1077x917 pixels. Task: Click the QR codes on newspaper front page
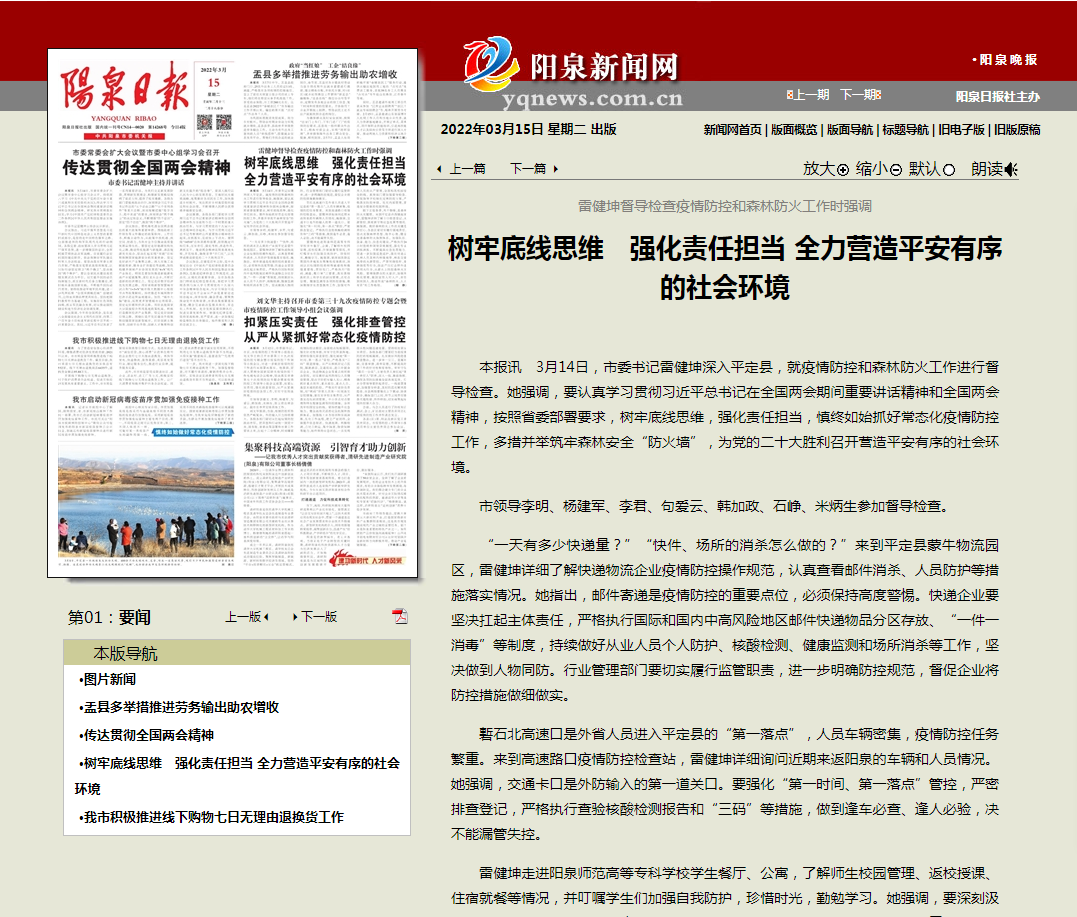[x=214, y=122]
